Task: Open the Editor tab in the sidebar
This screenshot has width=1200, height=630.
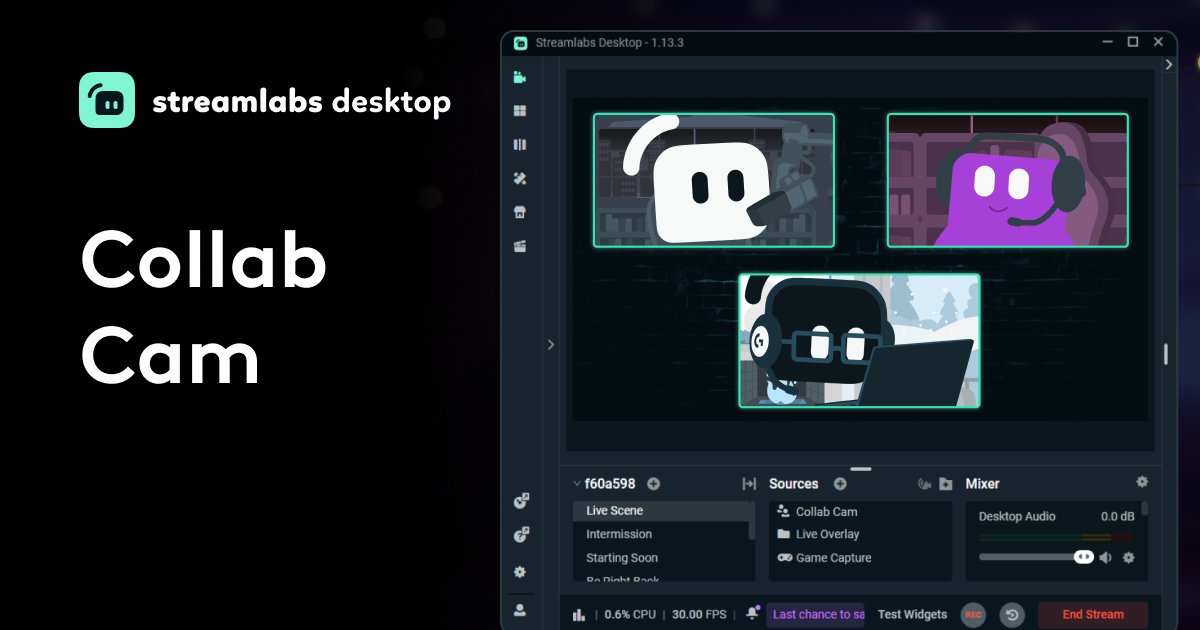Action: click(x=519, y=77)
